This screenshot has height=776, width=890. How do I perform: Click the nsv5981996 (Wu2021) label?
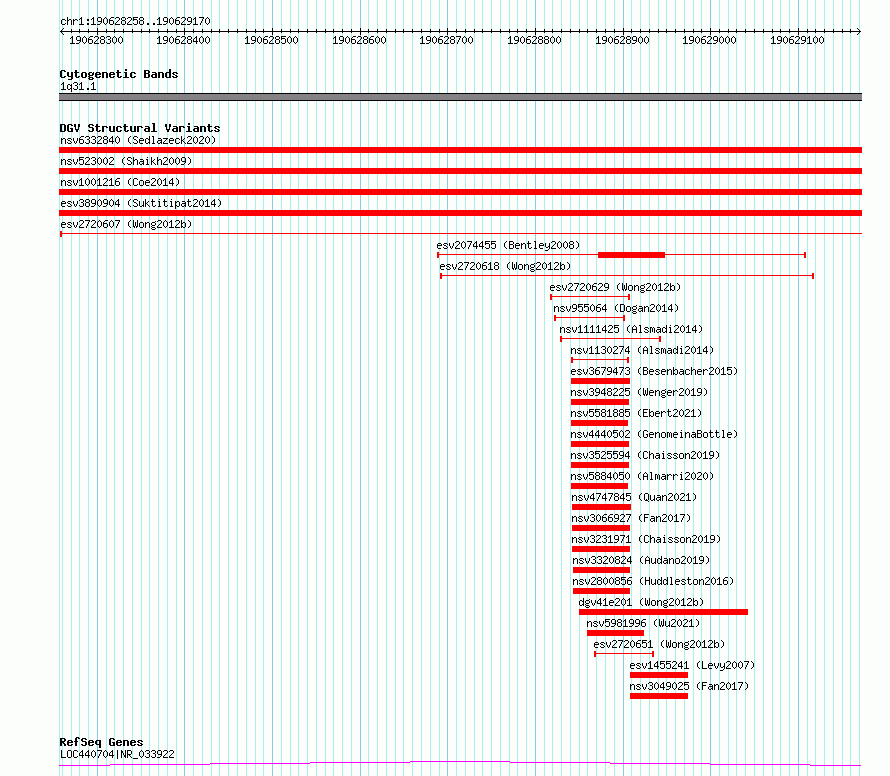643,623
